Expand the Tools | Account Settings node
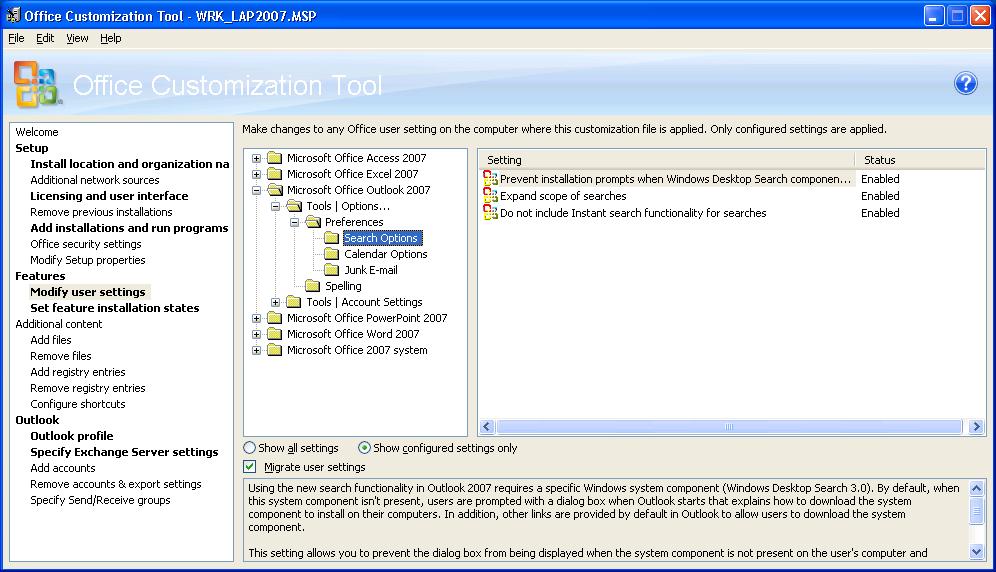 [275, 303]
